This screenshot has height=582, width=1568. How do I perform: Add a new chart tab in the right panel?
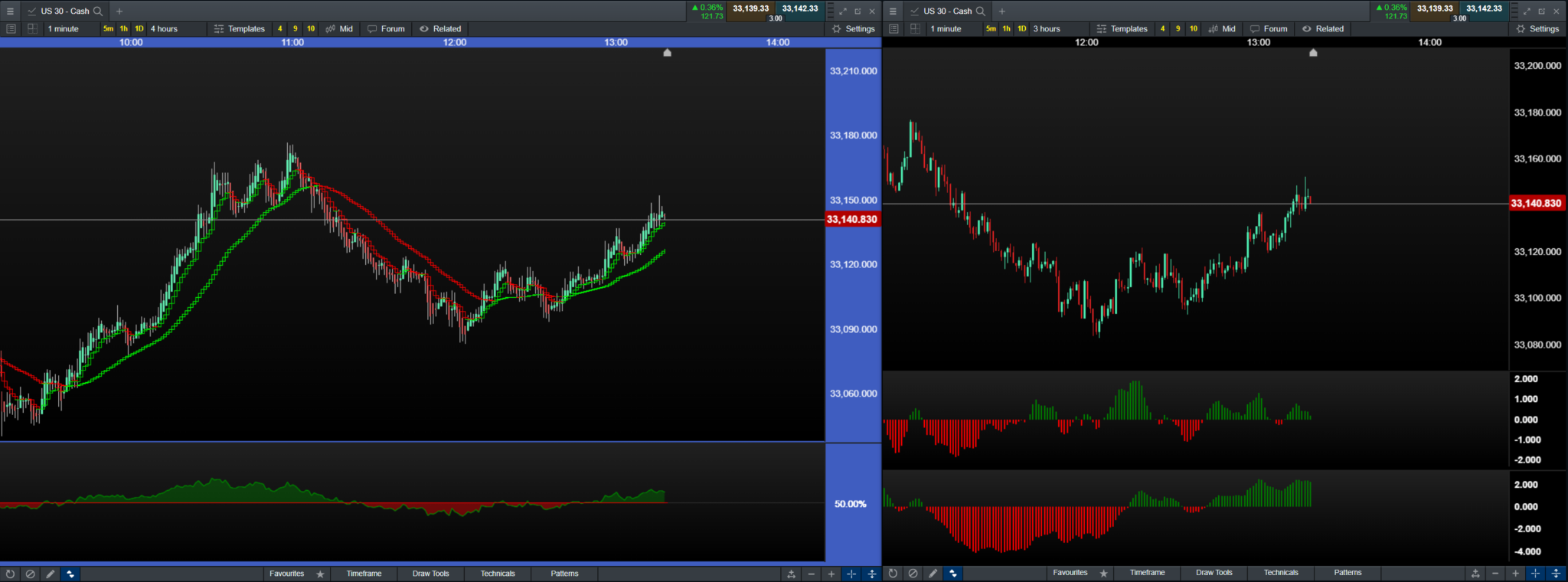tap(1002, 11)
